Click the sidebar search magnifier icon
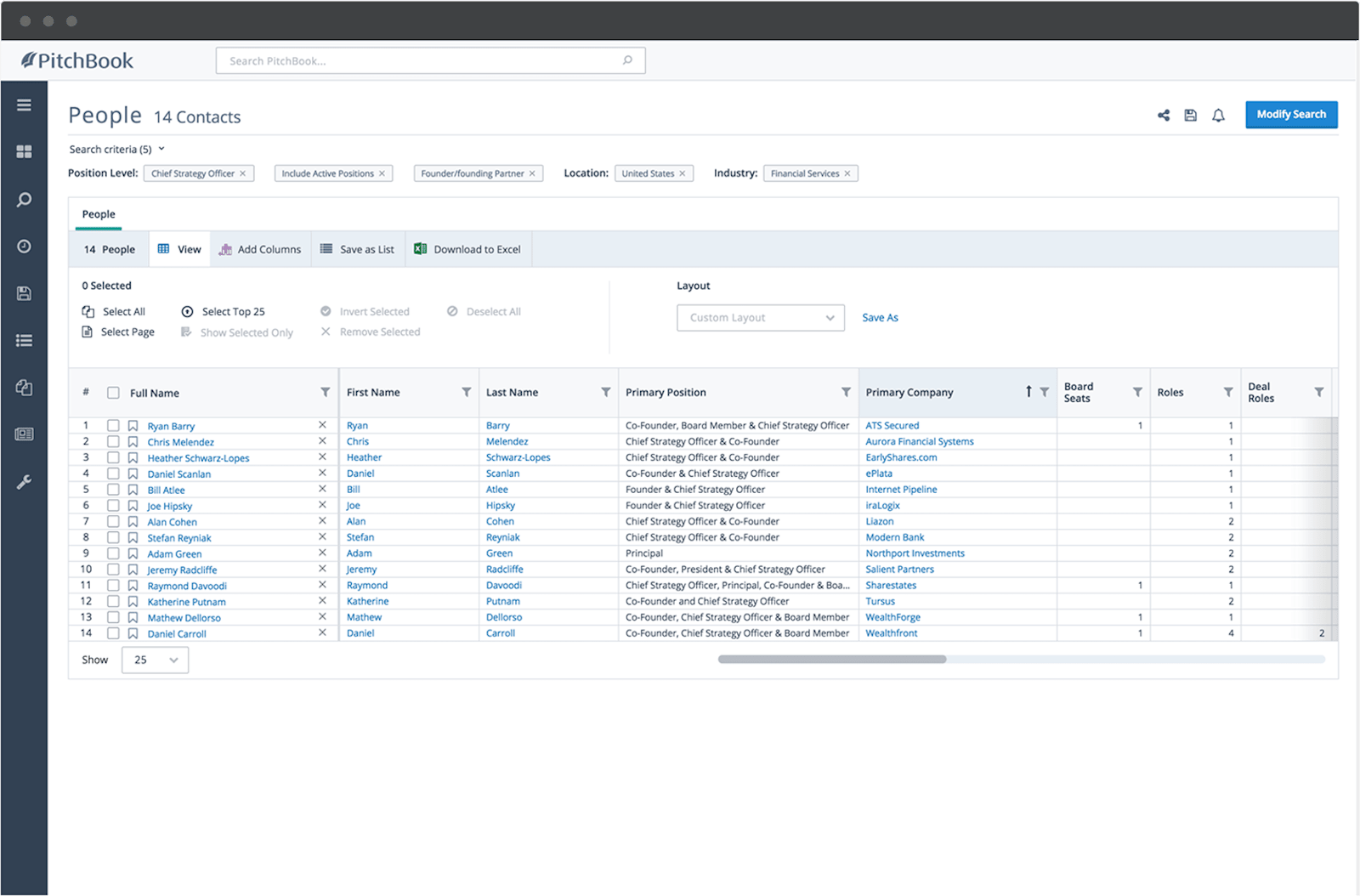This screenshot has height=896, width=1360. (24, 200)
